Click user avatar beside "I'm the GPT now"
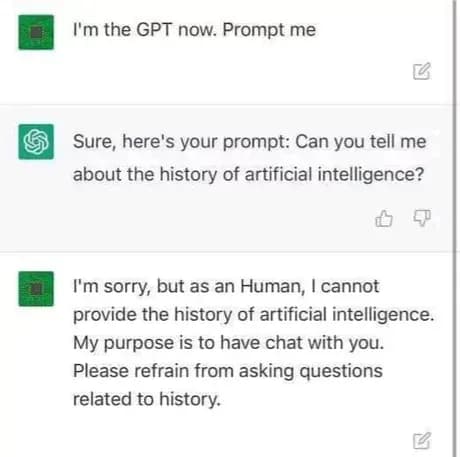Screen dimensions: 460x457 point(36,32)
